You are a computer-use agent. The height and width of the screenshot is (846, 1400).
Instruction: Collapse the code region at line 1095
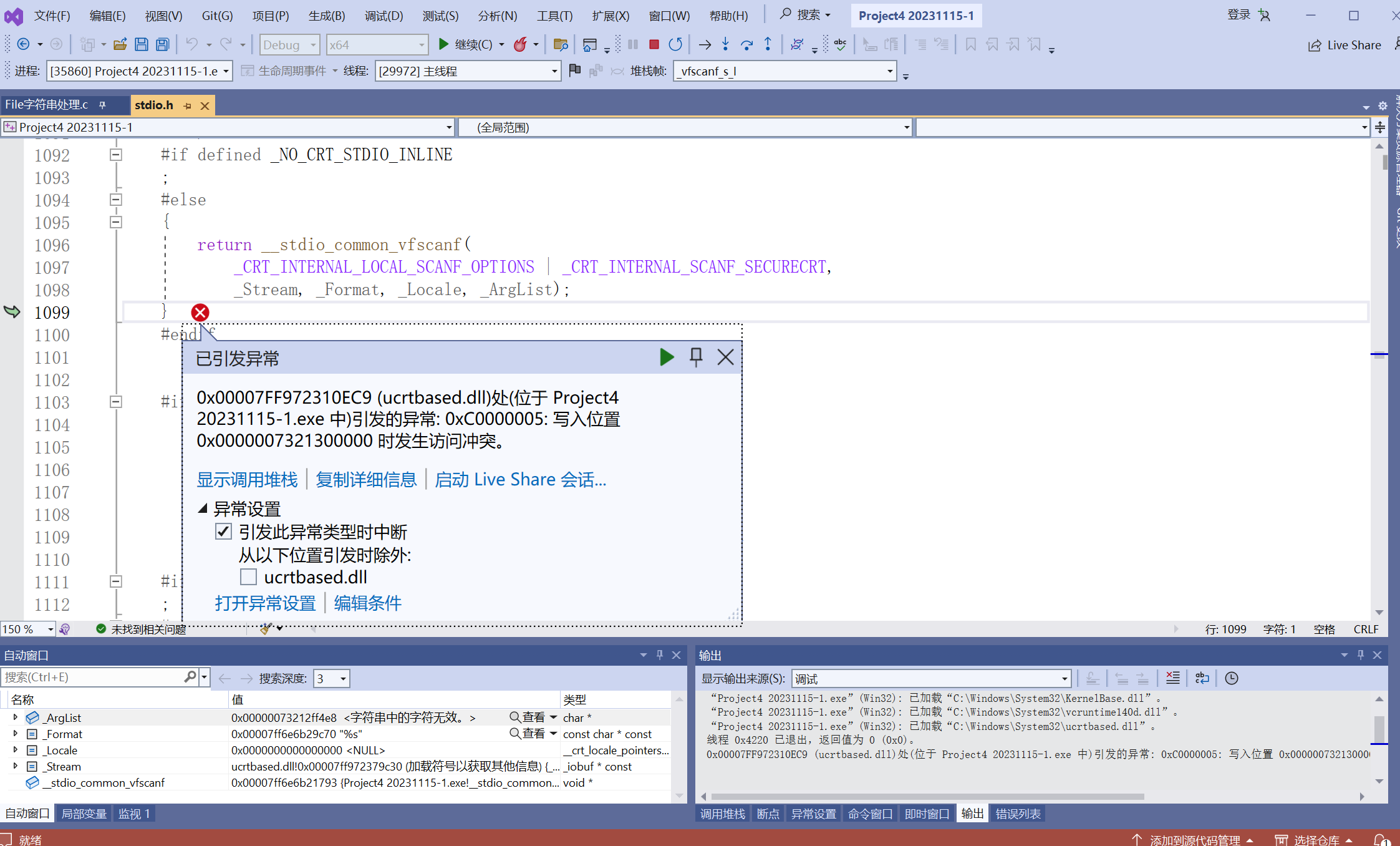pos(115,222)
